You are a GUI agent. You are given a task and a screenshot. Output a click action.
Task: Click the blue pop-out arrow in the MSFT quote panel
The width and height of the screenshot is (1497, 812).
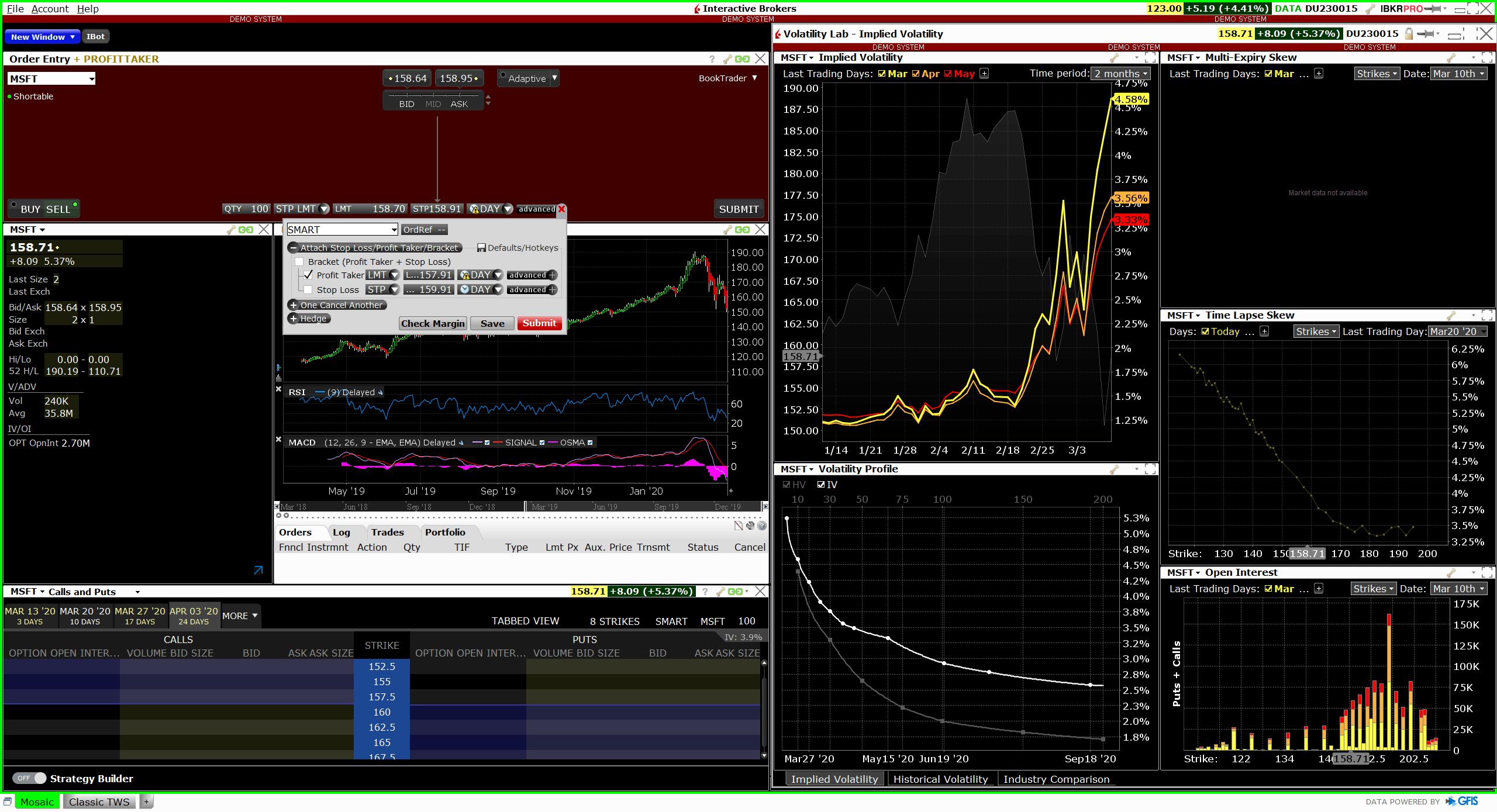pyautogui.click(x=258, y=570)
